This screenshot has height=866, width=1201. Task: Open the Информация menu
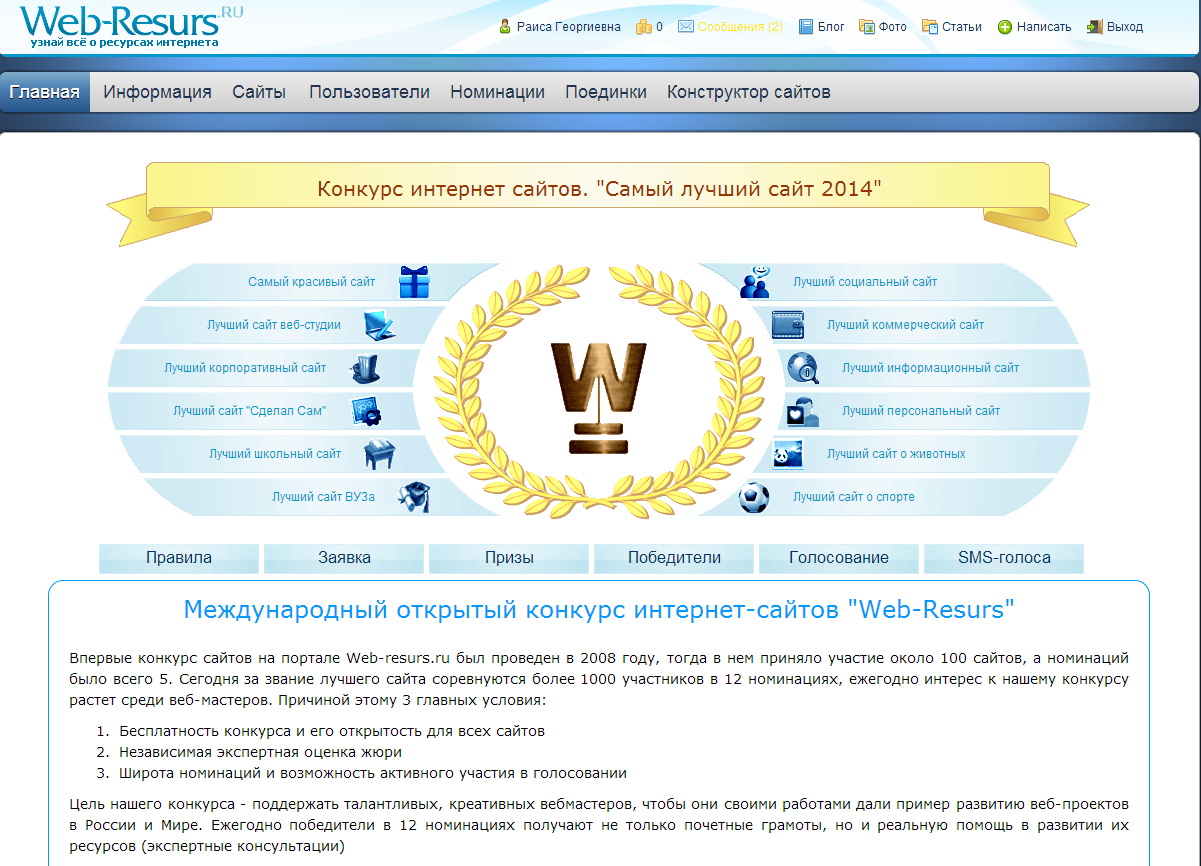tap(158, 92)
